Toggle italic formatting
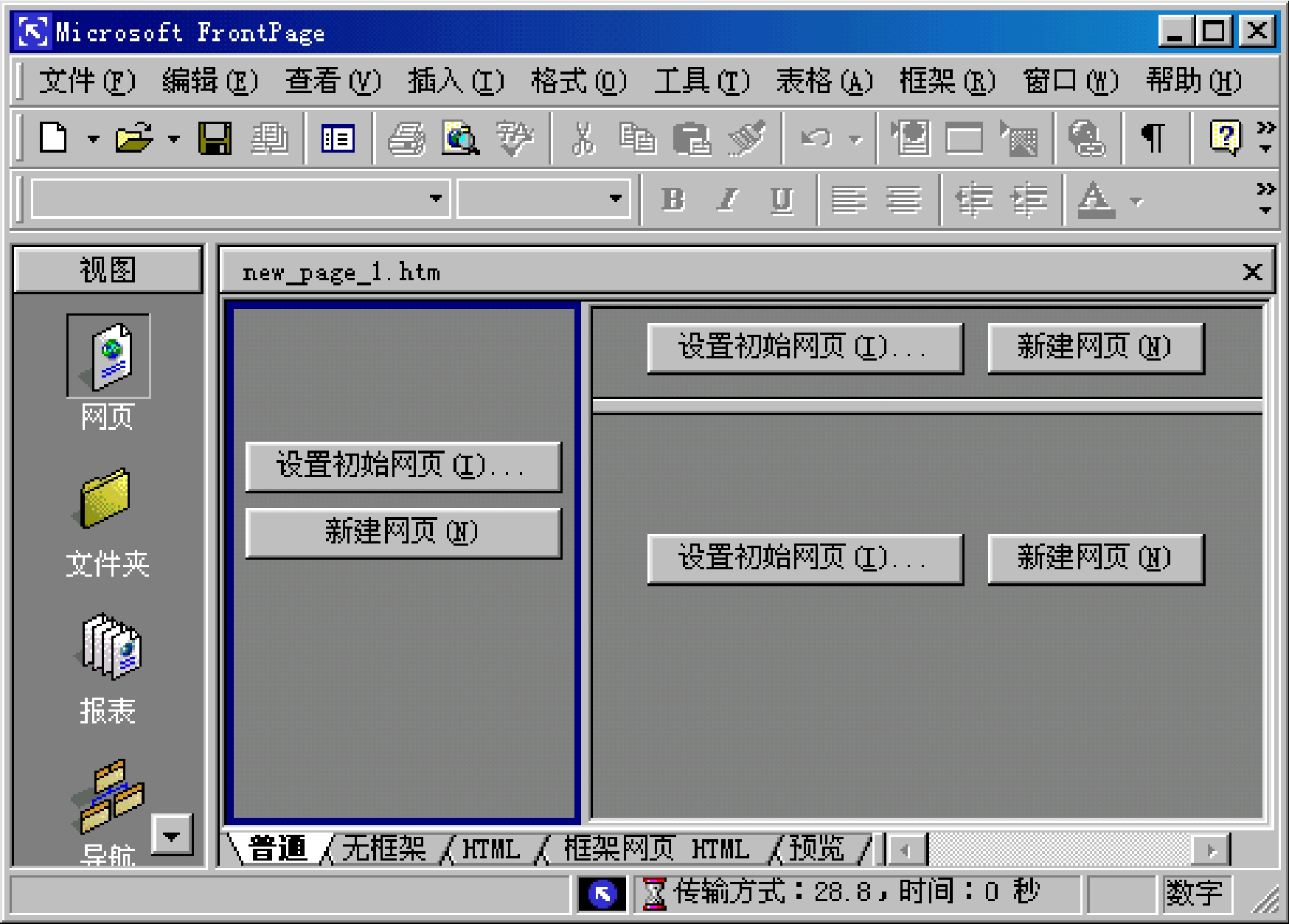Screen dimensions: 1289x924 (x=728, y=199)
